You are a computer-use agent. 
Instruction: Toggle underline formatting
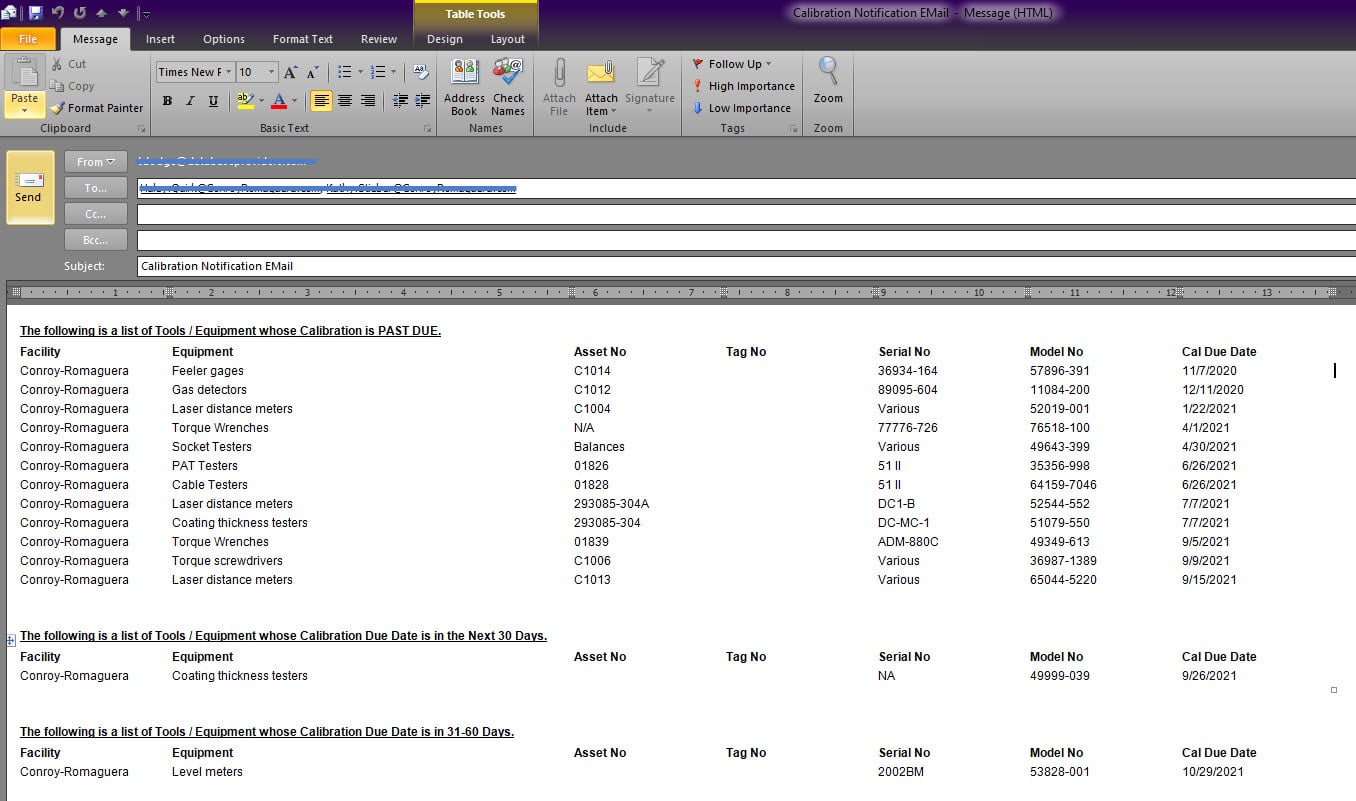[x=213, y=101]
